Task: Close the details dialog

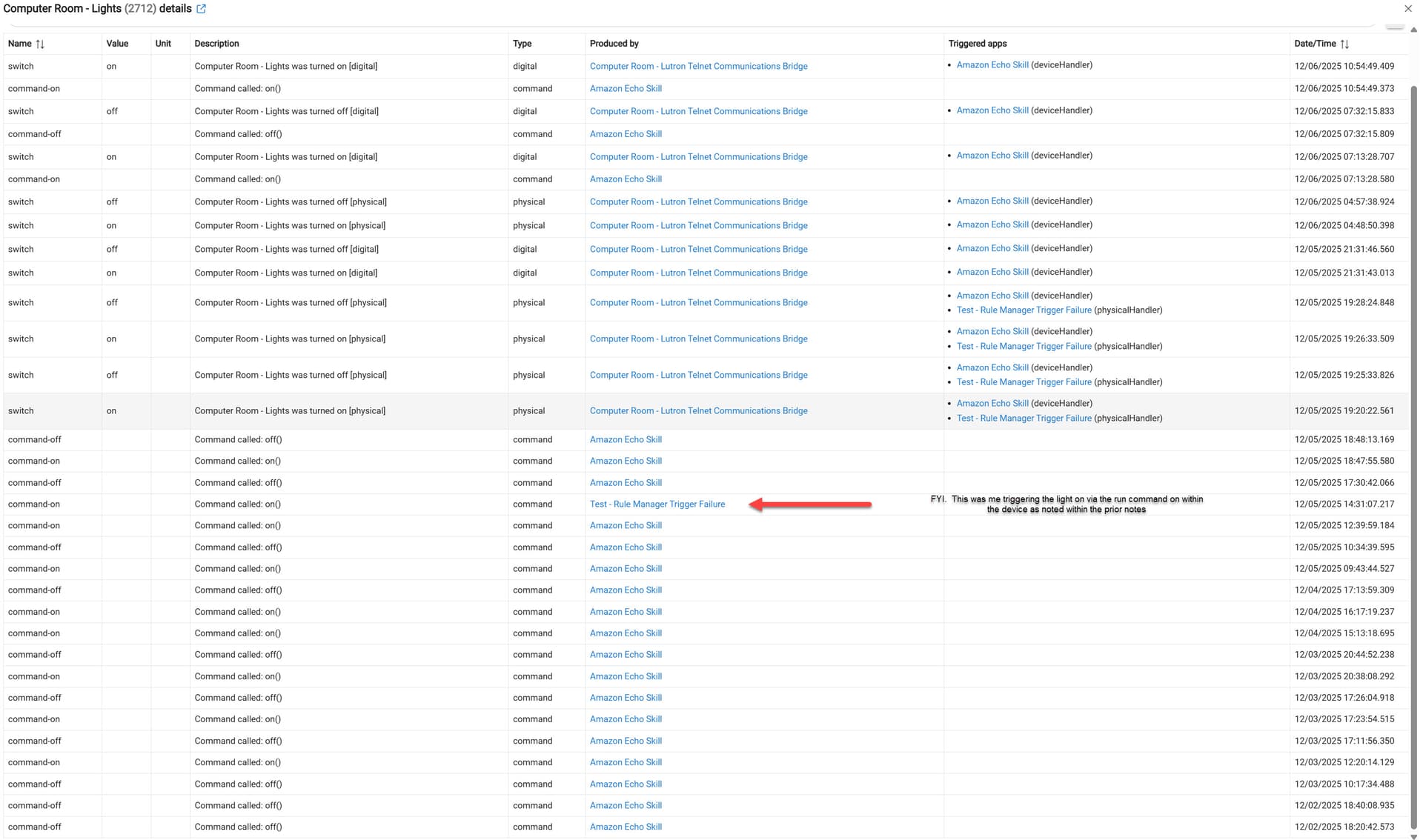Action: pyautogui.click(x=1407, y=9)
